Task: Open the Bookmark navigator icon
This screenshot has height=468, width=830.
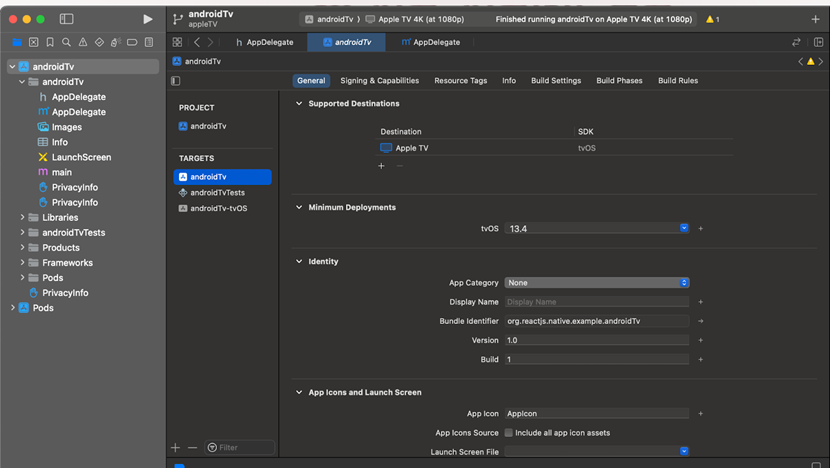Action: [50, 42]
